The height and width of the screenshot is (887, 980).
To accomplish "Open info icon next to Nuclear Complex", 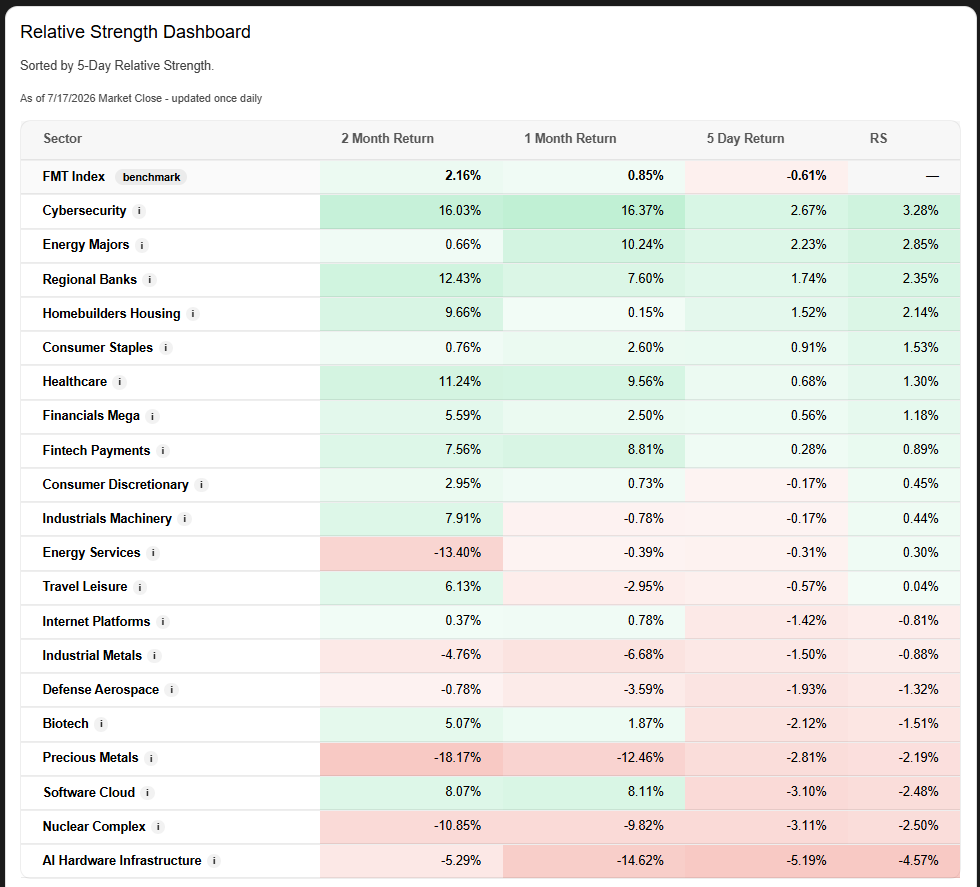I will click(x=158, y=827).
